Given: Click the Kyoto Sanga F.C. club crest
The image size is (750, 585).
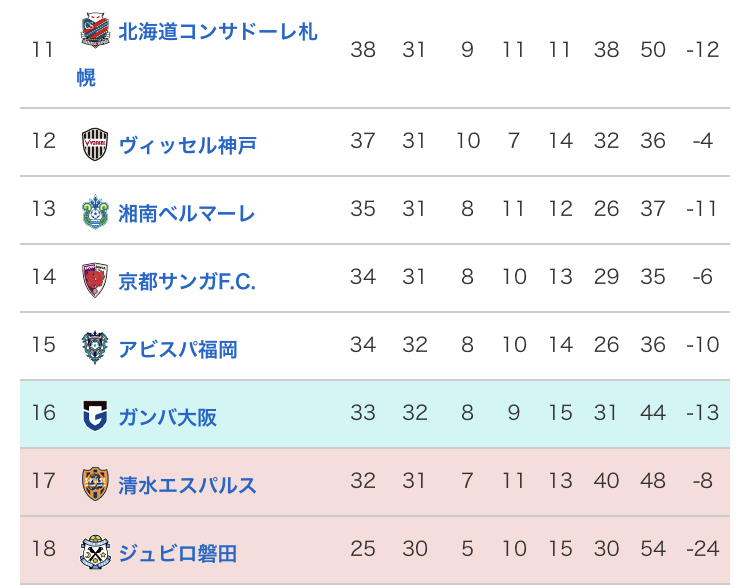Looking at the screenshot, I should 96,280.
